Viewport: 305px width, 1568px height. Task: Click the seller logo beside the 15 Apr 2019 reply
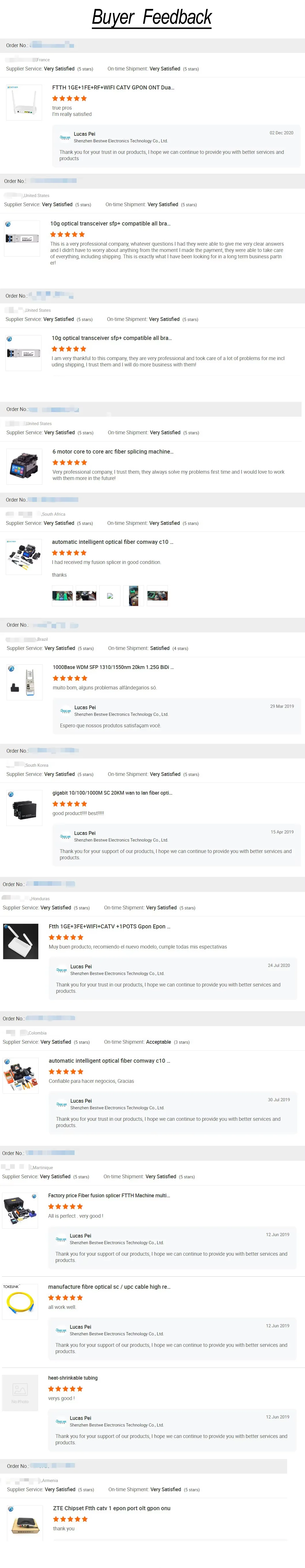click(65, 836)
